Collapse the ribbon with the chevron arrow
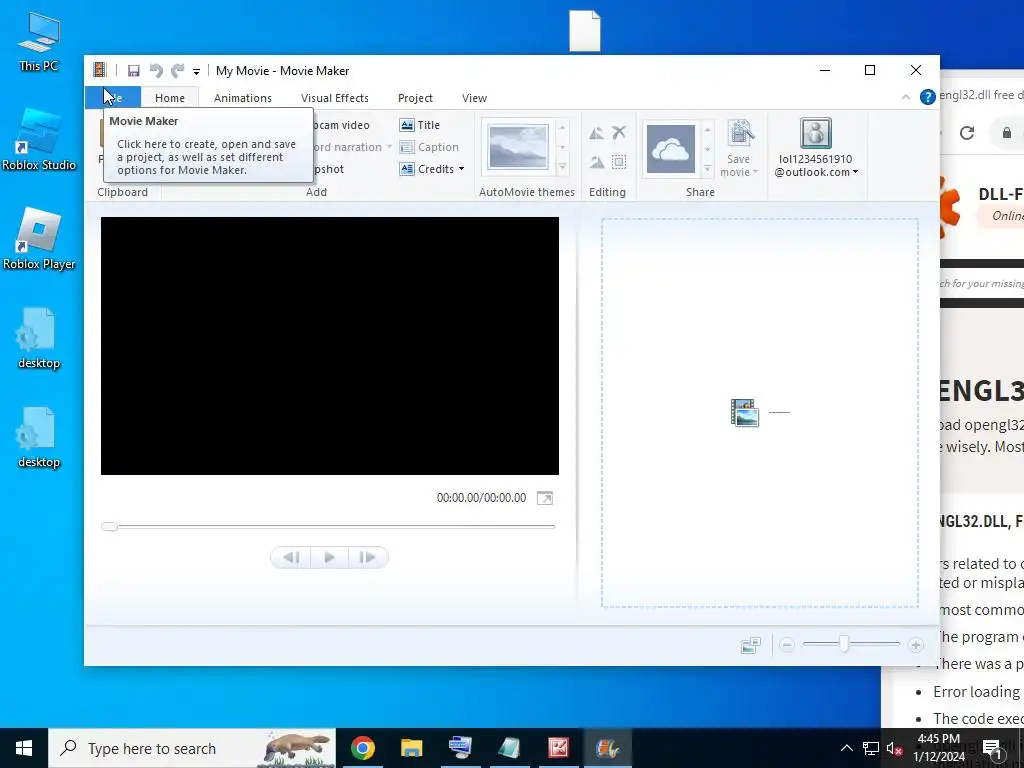Viewport: 1024px width, 768px height. pyautogui.click(x=906, y=97)
